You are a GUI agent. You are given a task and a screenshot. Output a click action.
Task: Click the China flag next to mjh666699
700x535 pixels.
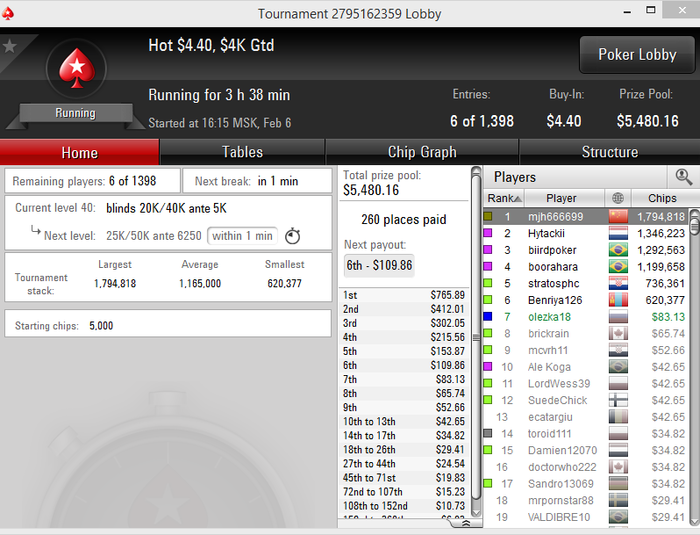[x=618, y=217]
